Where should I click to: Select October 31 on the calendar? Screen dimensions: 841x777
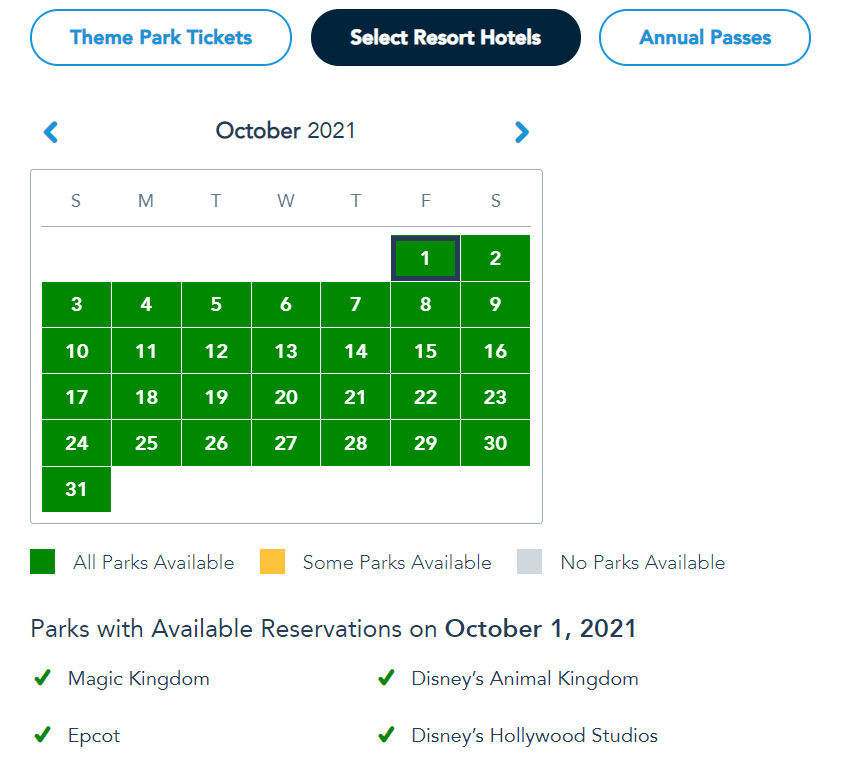[x=77, y=489]
